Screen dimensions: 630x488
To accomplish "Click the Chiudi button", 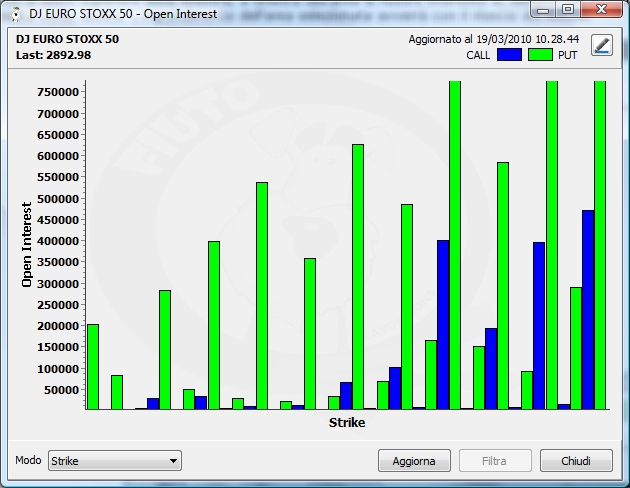I will coord(576,461).
